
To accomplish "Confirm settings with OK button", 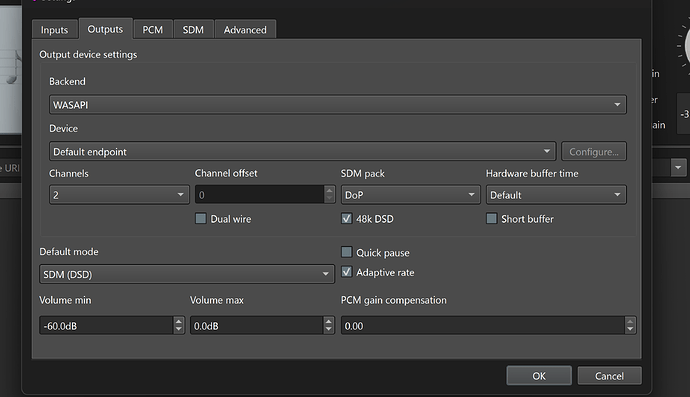I will coord(539,376).
